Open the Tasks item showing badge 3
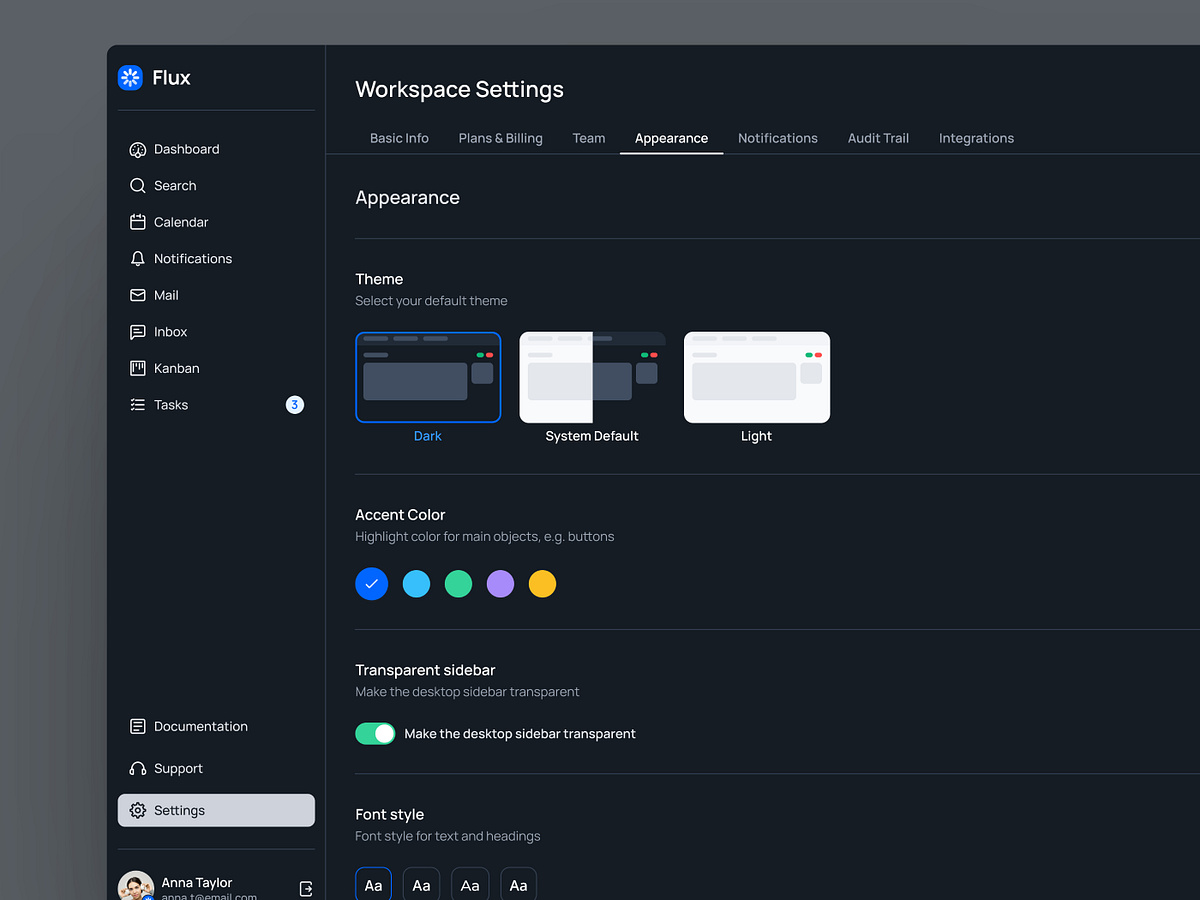The image size is (1200, 900). tap(171, 404)
